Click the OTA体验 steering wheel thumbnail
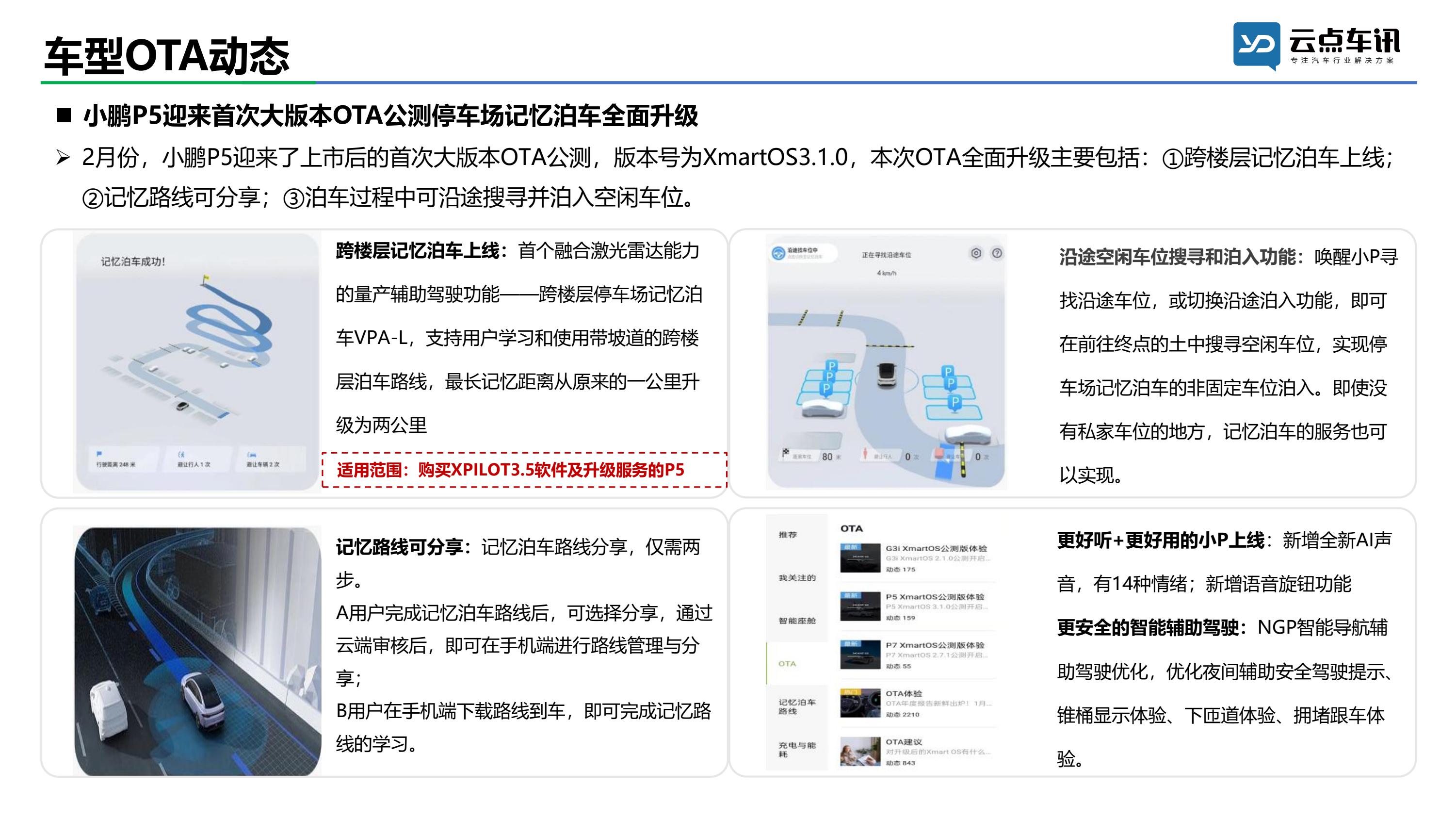Screen dimensions: 1456x819 pos(860,703)
